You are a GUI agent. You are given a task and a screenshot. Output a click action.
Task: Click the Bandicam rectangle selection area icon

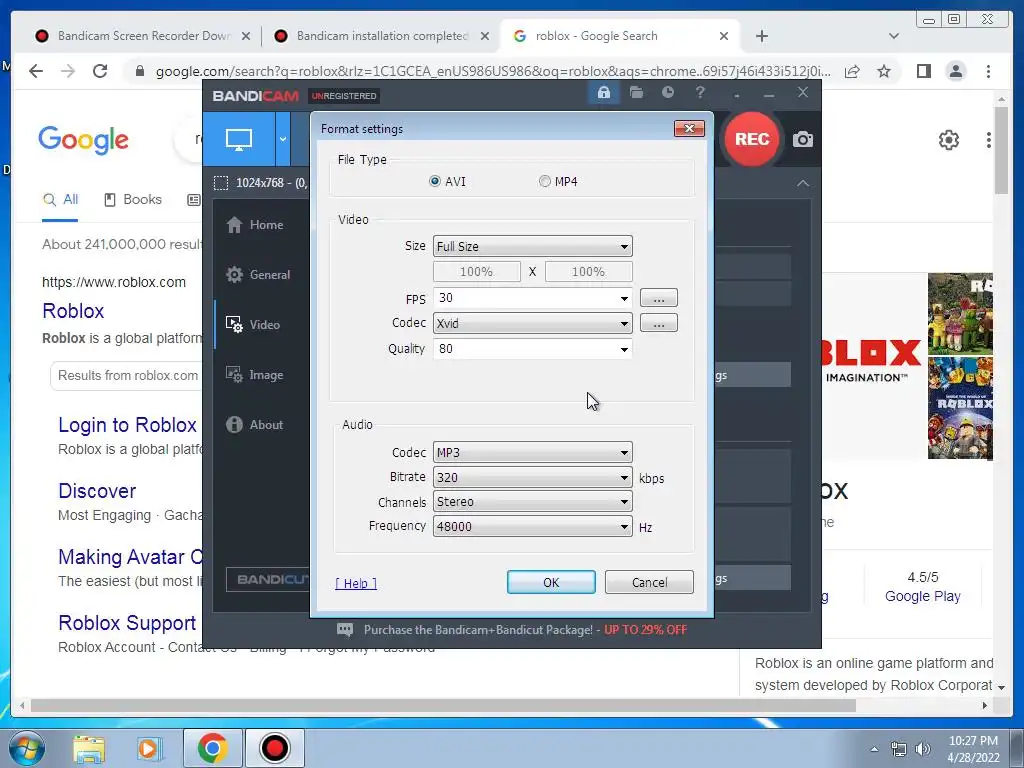pos(221,183)
